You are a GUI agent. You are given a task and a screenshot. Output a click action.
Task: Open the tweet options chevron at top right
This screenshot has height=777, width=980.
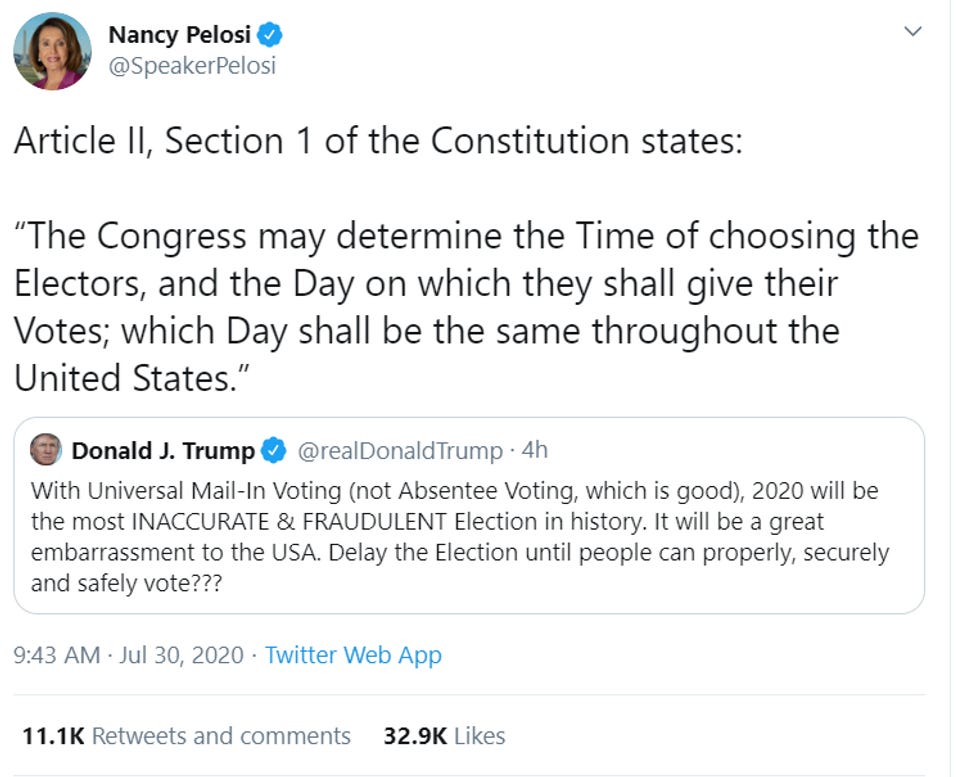pyautogui.click(x=912, y=31)
